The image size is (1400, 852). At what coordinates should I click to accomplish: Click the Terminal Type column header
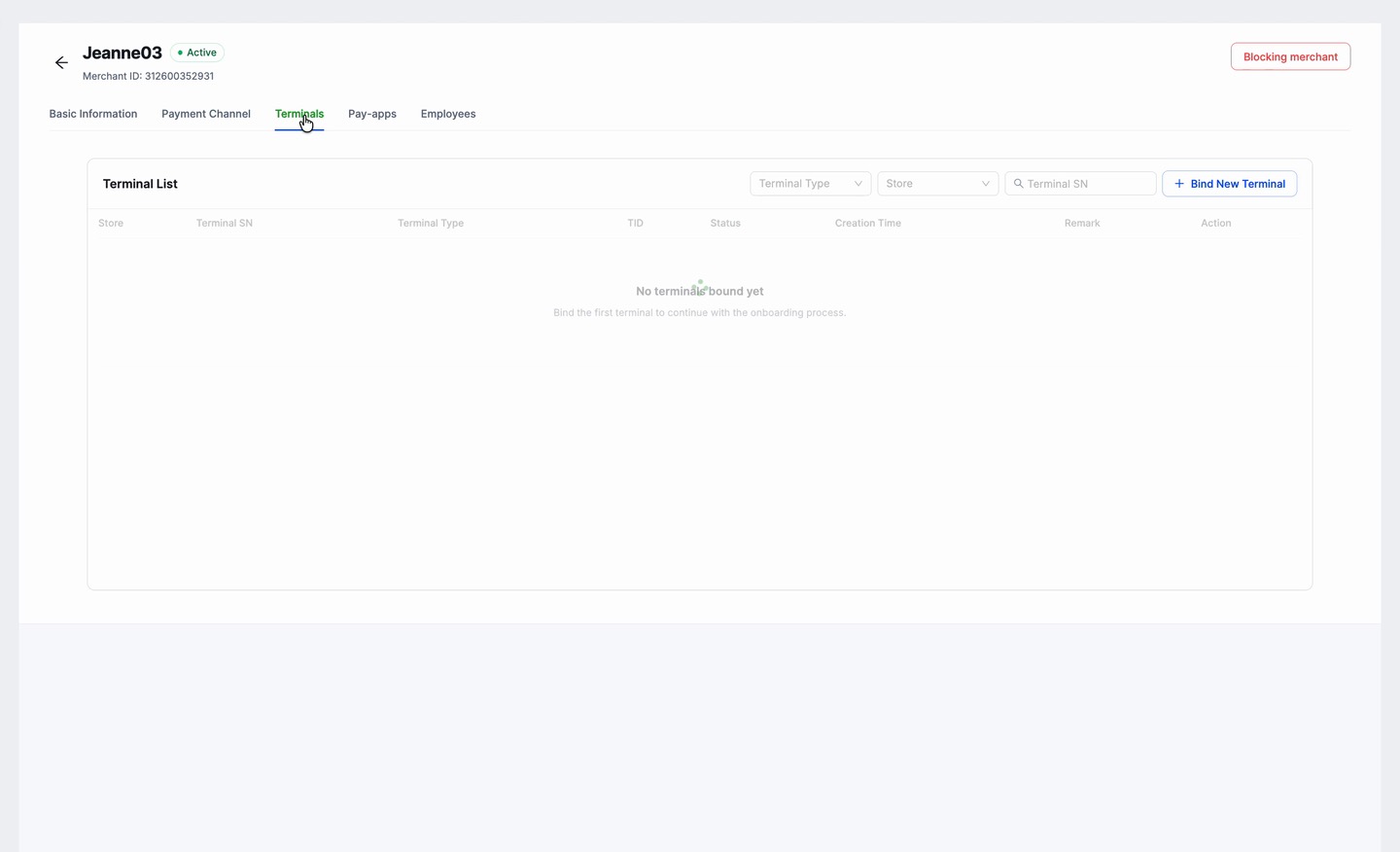coord(431,223)
